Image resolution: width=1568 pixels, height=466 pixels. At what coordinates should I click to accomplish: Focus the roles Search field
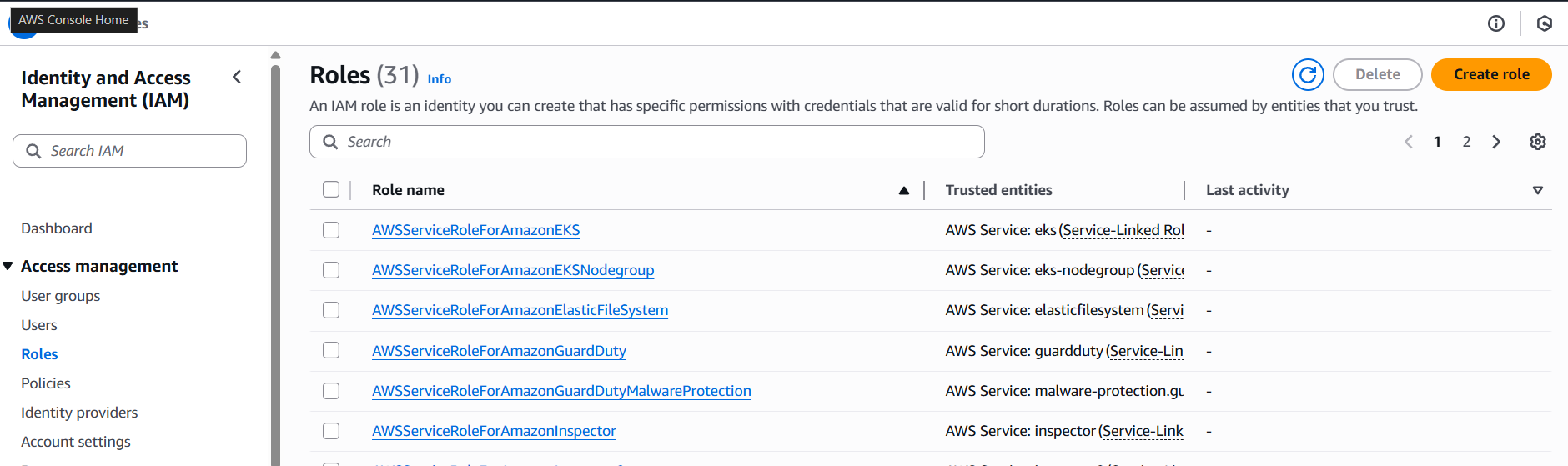(646, 142)
